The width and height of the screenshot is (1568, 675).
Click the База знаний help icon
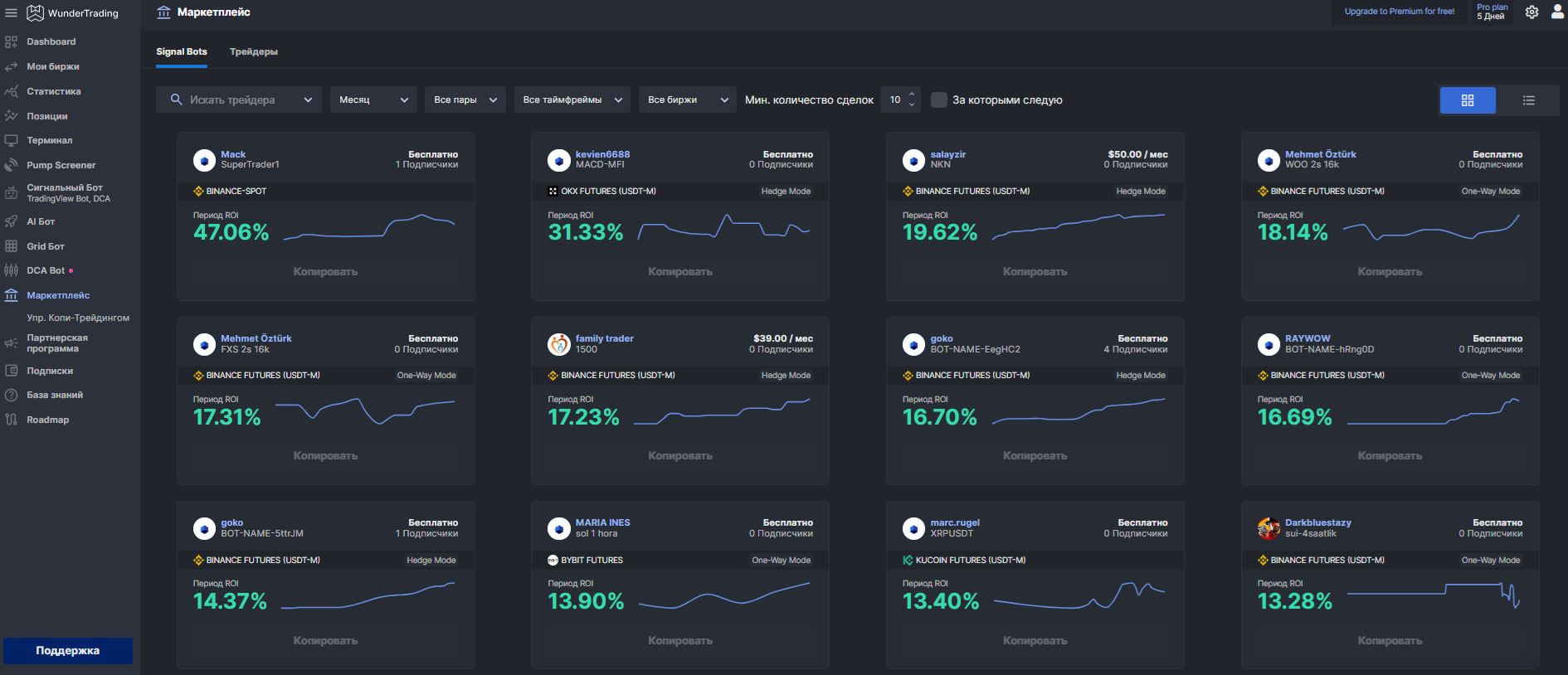tap(11, 395)
